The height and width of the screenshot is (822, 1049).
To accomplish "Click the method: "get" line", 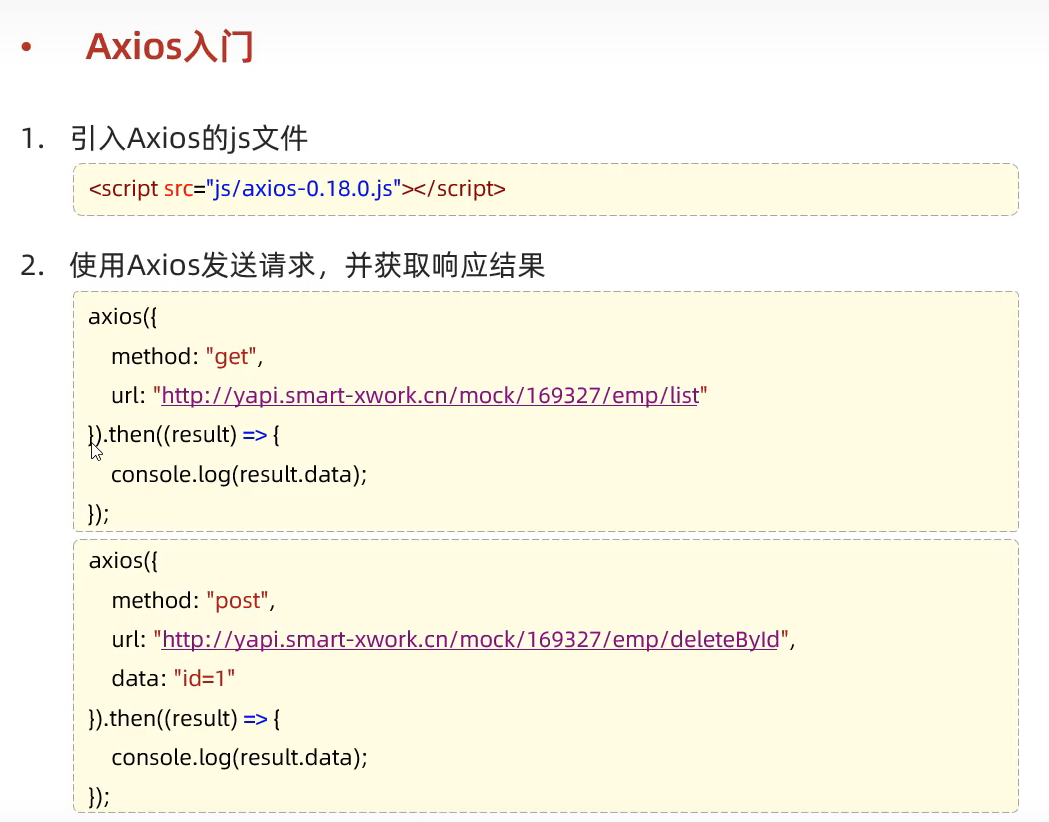I will pyautogui.click(x=186, y=357).
